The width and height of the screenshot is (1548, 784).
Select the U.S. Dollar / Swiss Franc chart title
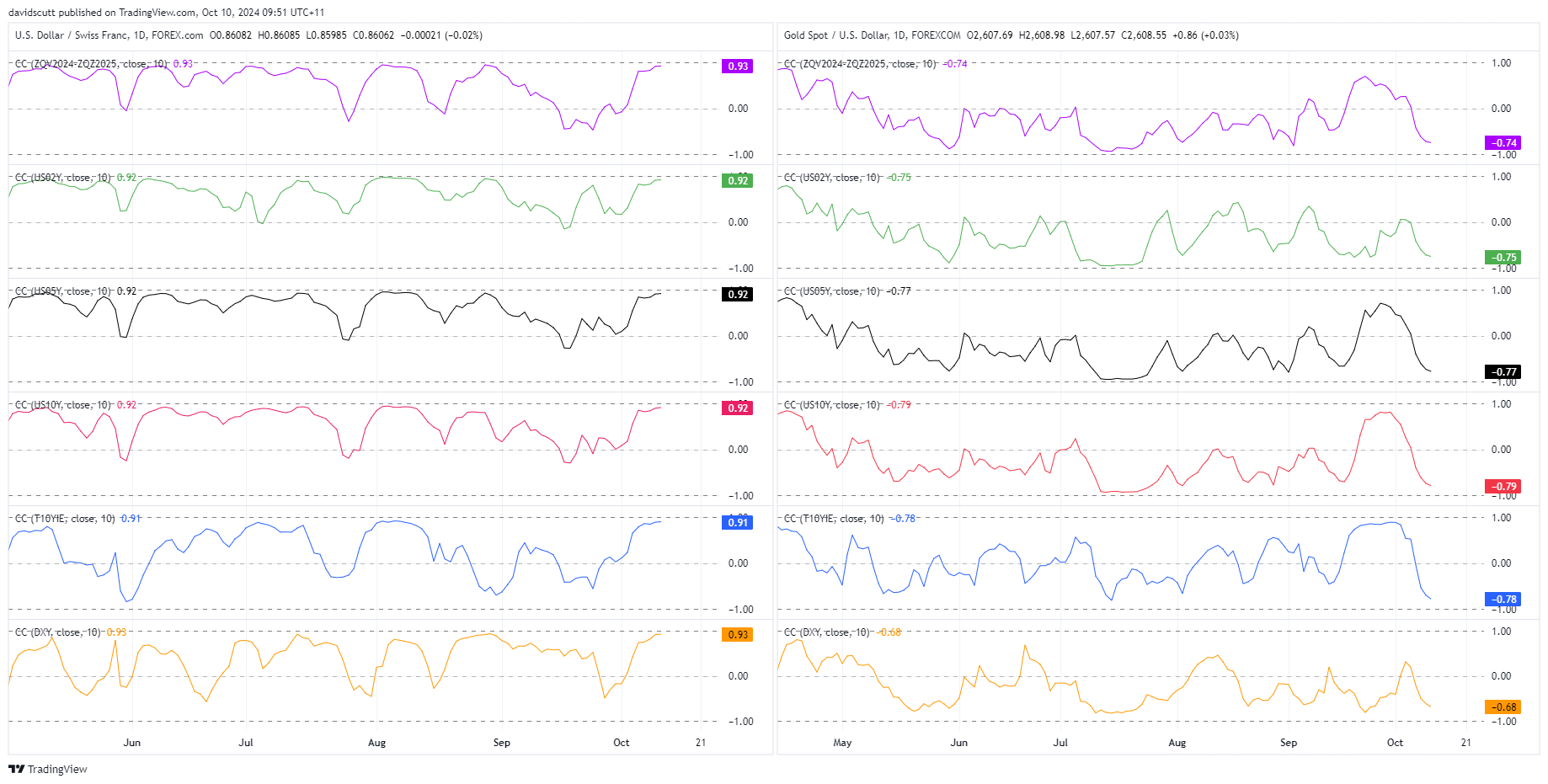[109, 35]
